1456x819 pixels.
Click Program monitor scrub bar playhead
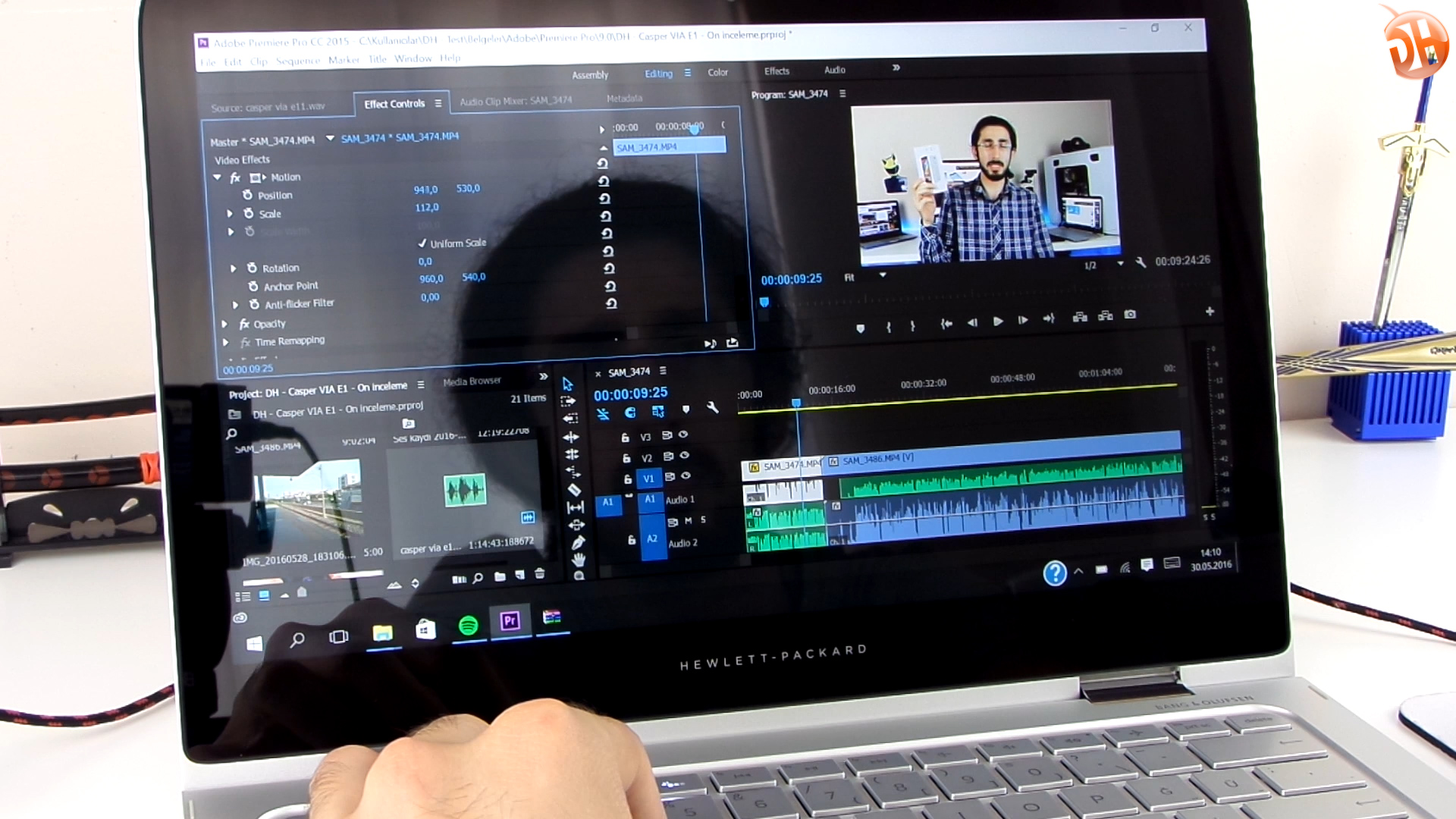pos(764,302)
